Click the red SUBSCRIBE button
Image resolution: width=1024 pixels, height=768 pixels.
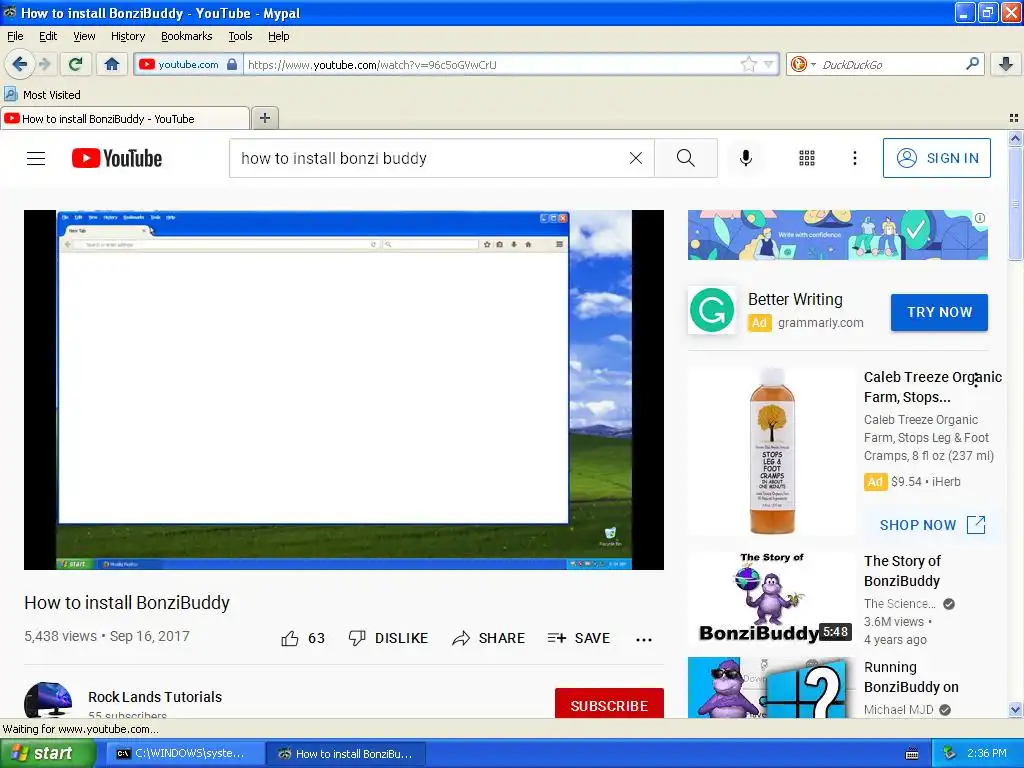coord(609,705)
